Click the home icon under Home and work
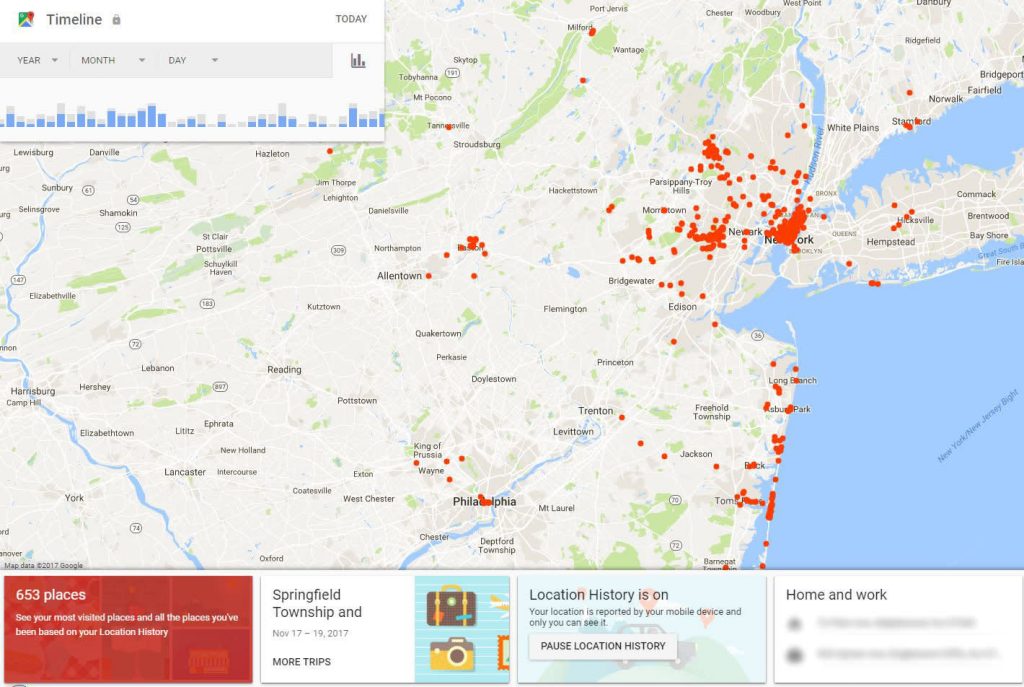The height and width of the screenshot is (687, 1024). [x=794, y=624]
